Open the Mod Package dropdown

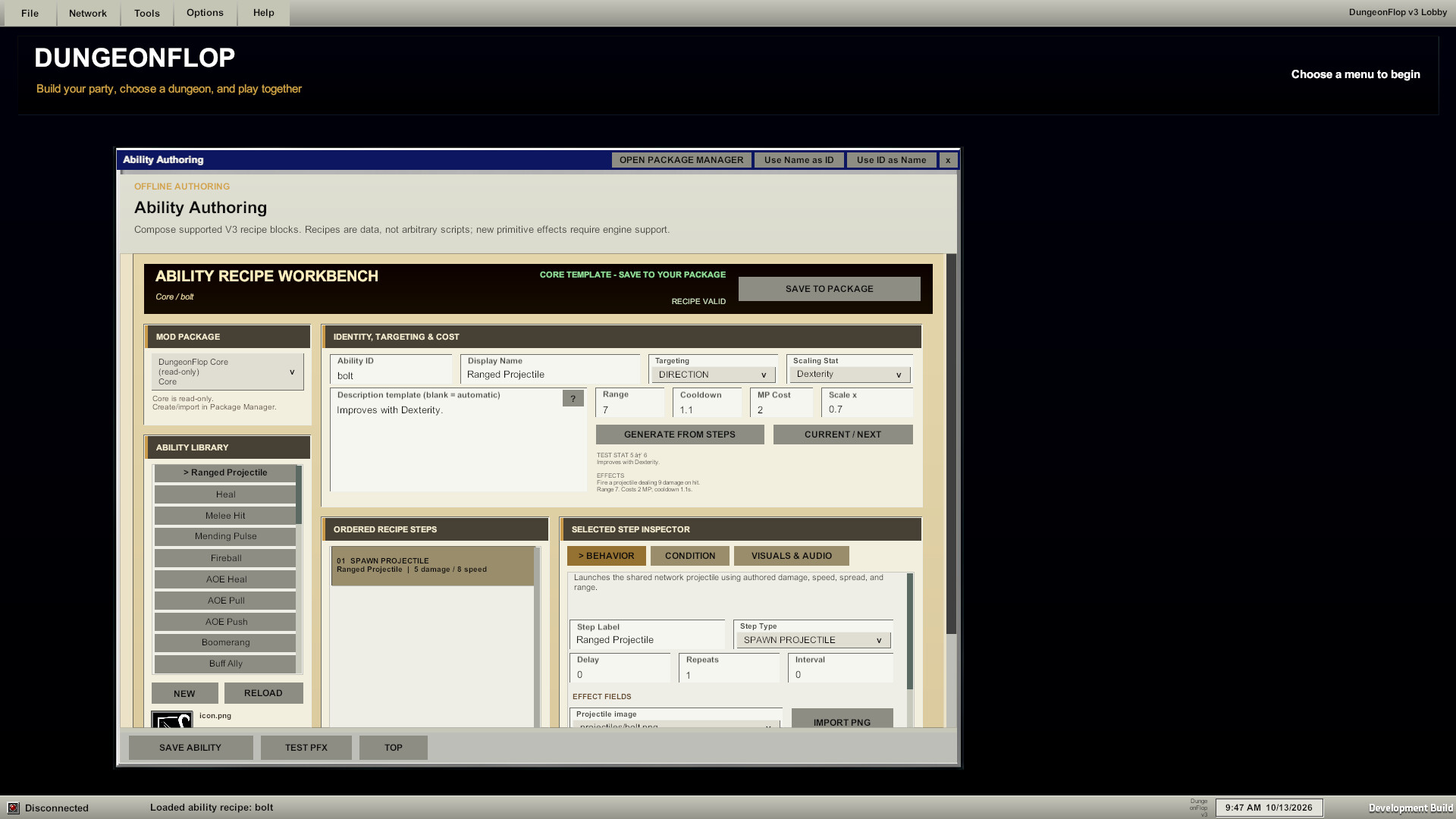[227, 372]
